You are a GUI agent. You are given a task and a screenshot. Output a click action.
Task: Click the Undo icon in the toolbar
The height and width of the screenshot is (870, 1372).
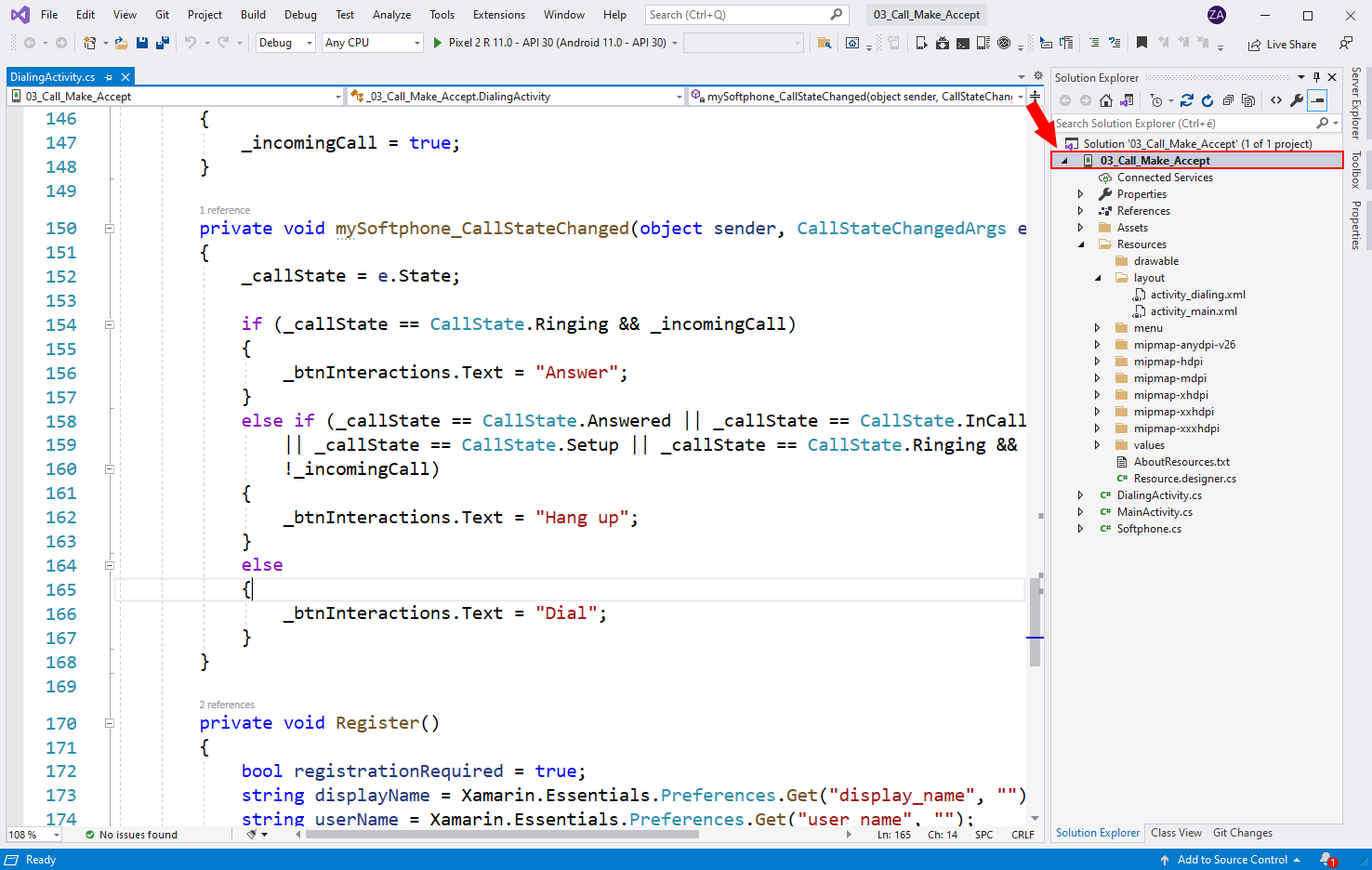click(192, 43)
